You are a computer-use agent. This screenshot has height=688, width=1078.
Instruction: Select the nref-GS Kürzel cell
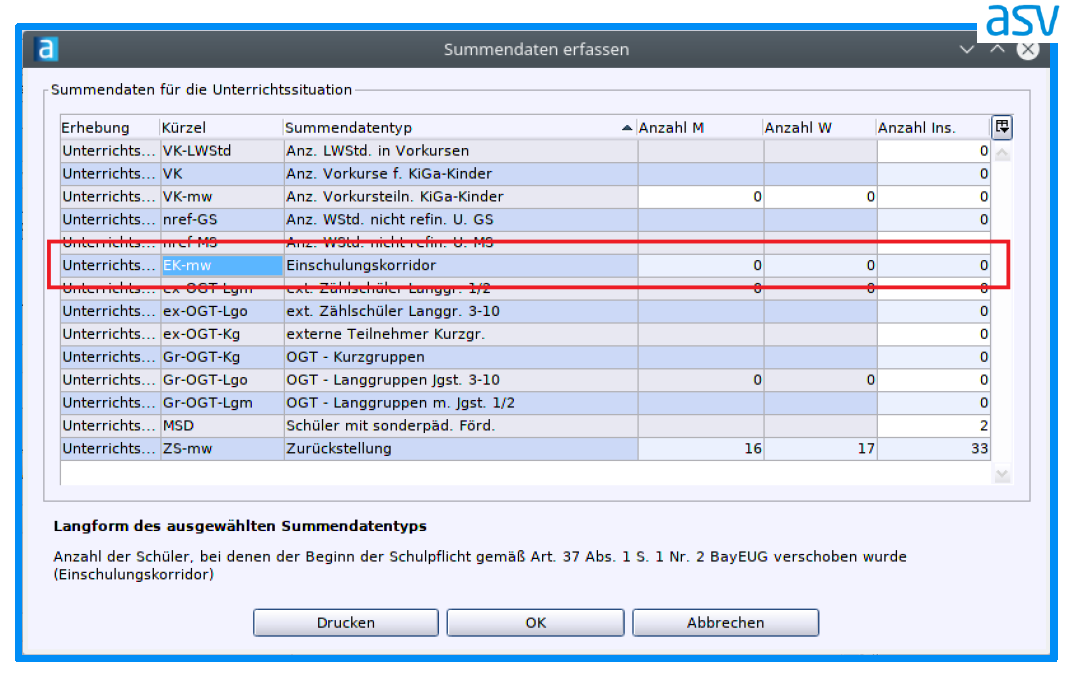coord(221,220)
